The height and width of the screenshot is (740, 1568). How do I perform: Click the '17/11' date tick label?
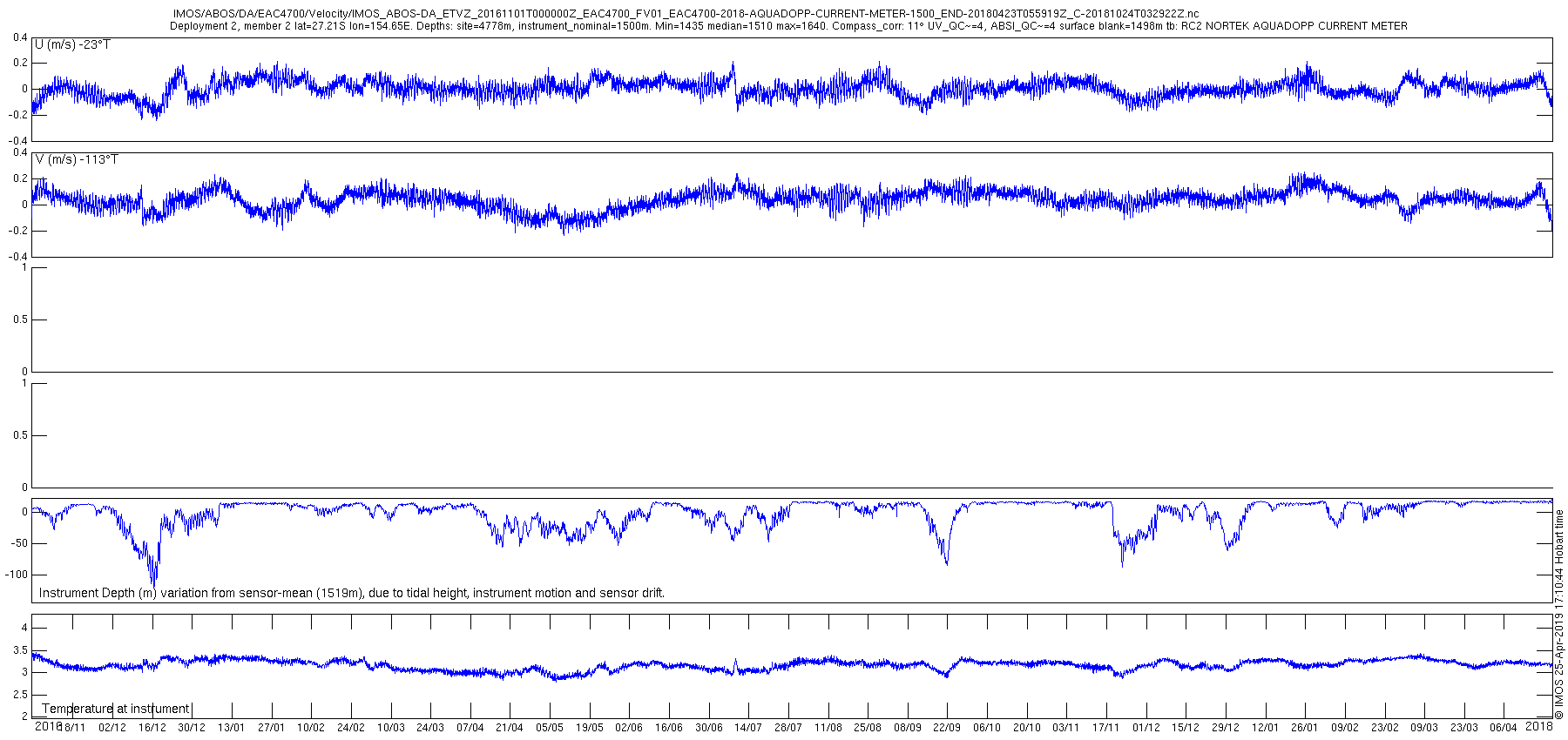pyautogui.click(x=1106, y=727)
